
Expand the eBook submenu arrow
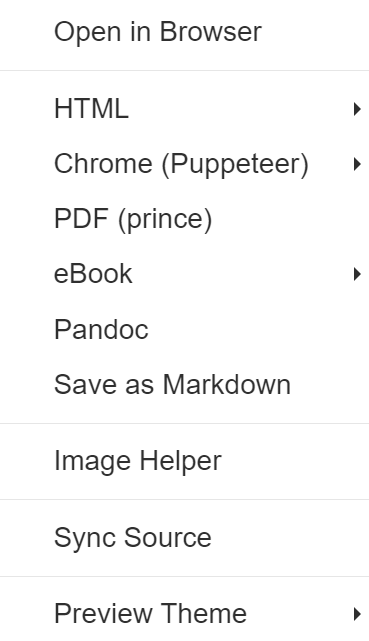click(x=357, y=274)
